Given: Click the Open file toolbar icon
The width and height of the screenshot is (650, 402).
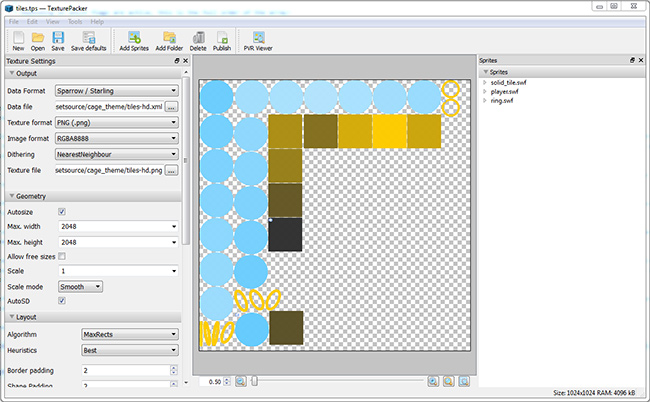Looking at the screenshot, I should click(38, 38).
